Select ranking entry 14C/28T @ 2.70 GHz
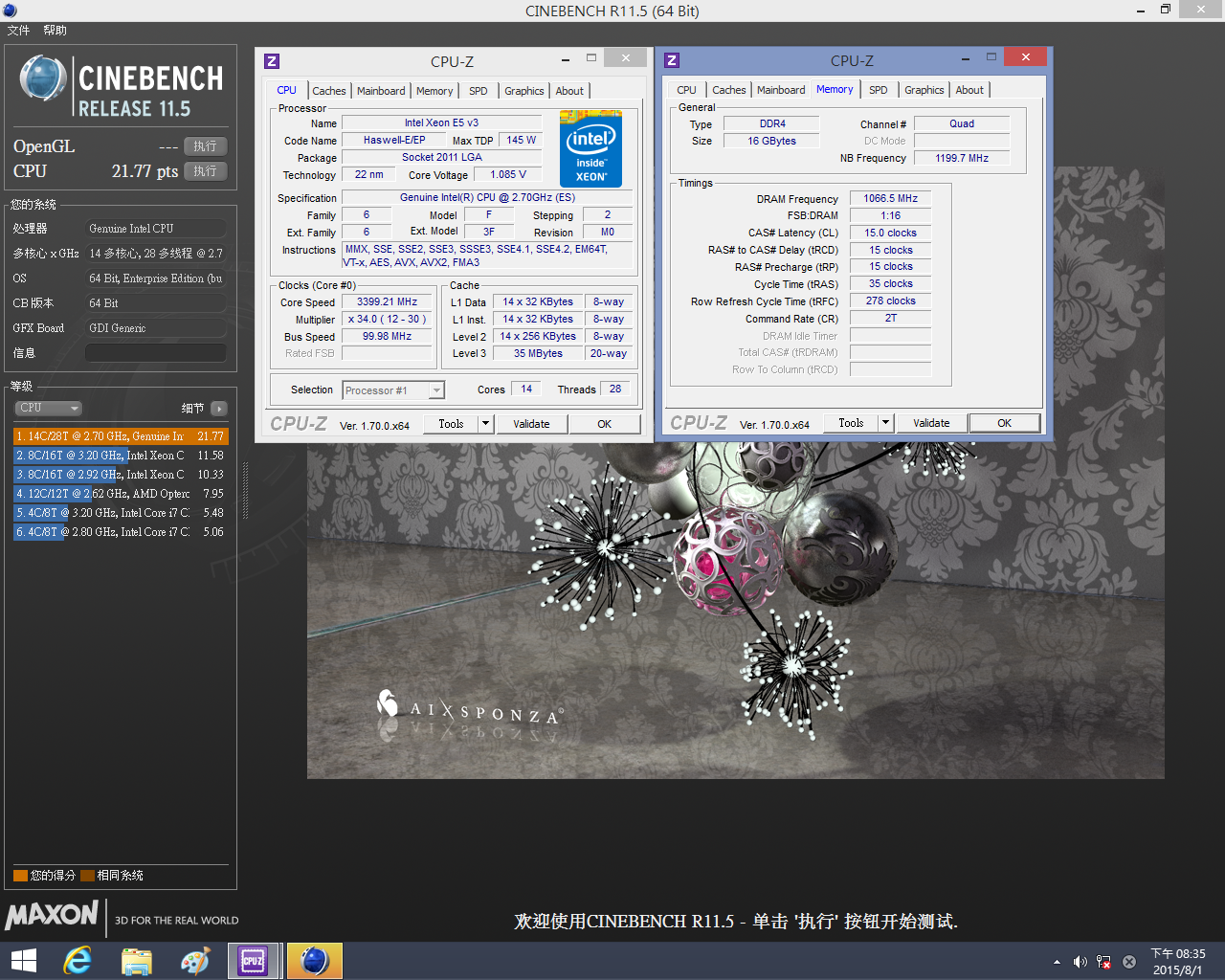1225x980 pixels. point(121,436)
